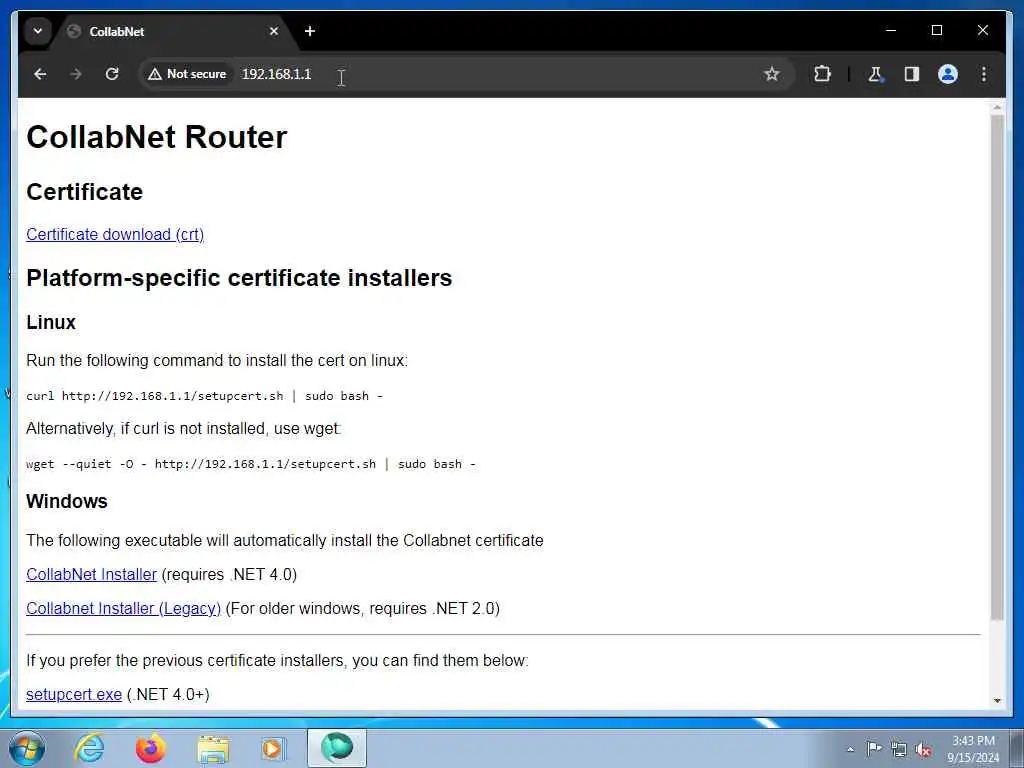
Task: Click the CollabNet Router heading
Action: click(x=157, y=137)
